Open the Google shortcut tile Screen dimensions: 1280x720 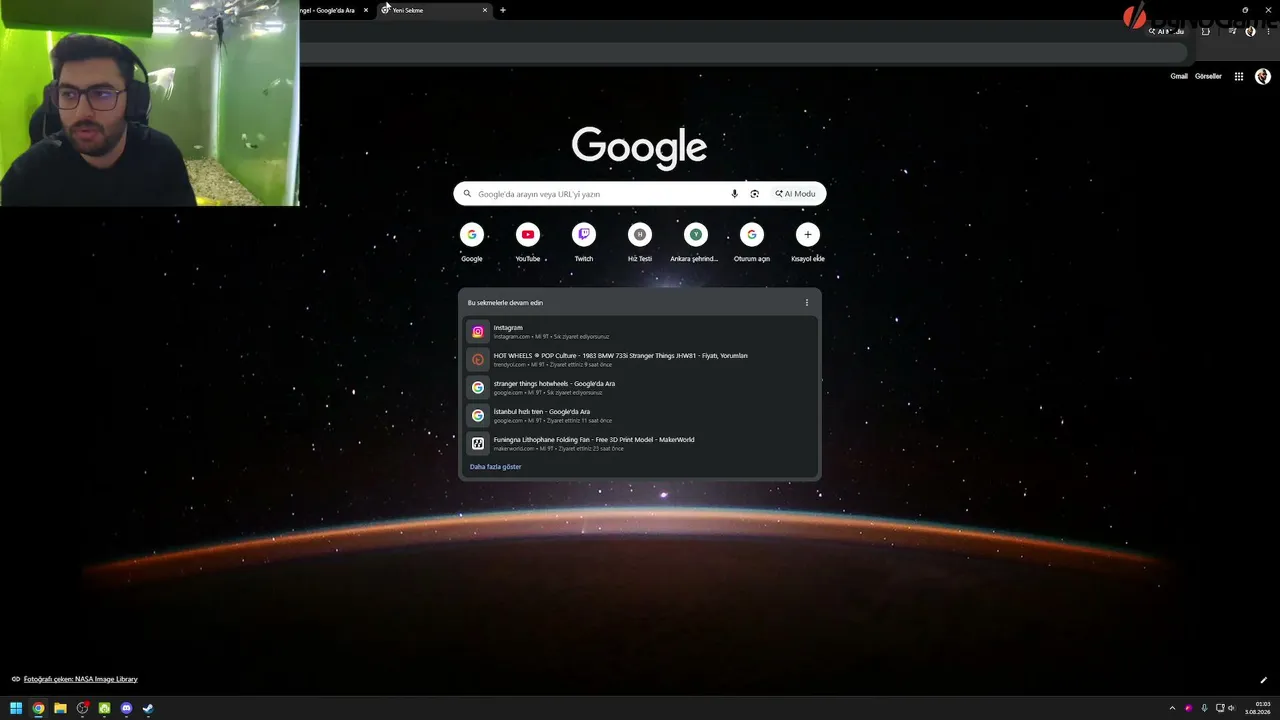pos(472,242)
